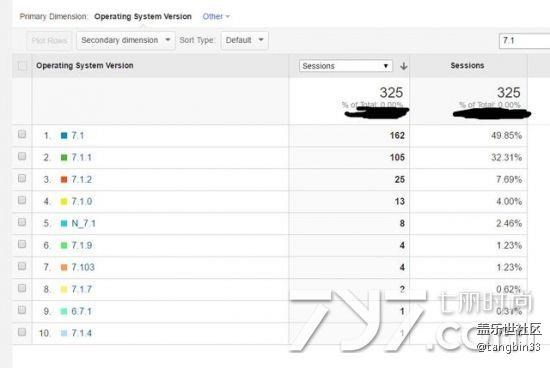Screen dimensions: 550x368
Task: Click the 13 sessions value
Action: 400,201
